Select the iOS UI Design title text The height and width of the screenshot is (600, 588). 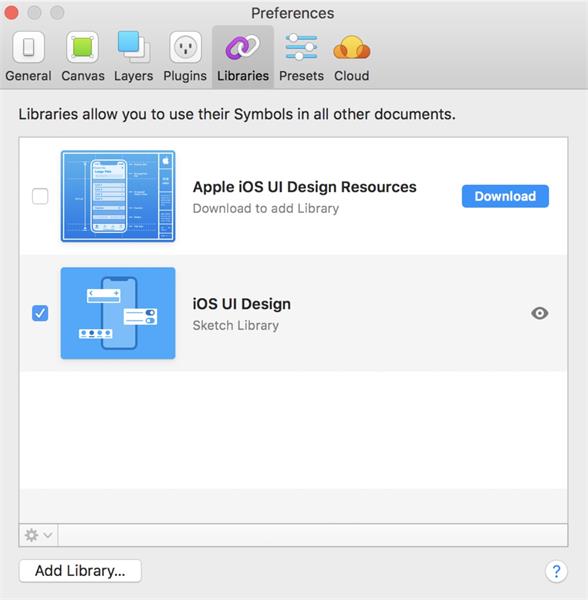(241, 304)
